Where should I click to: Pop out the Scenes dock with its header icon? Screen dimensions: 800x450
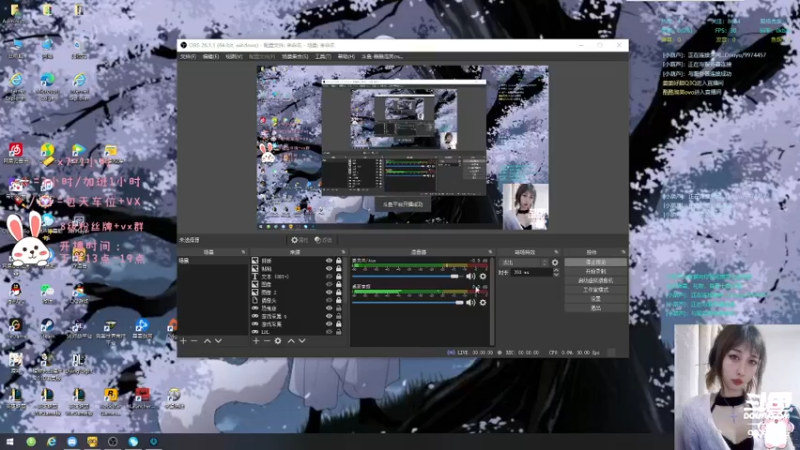pos(243,252)
